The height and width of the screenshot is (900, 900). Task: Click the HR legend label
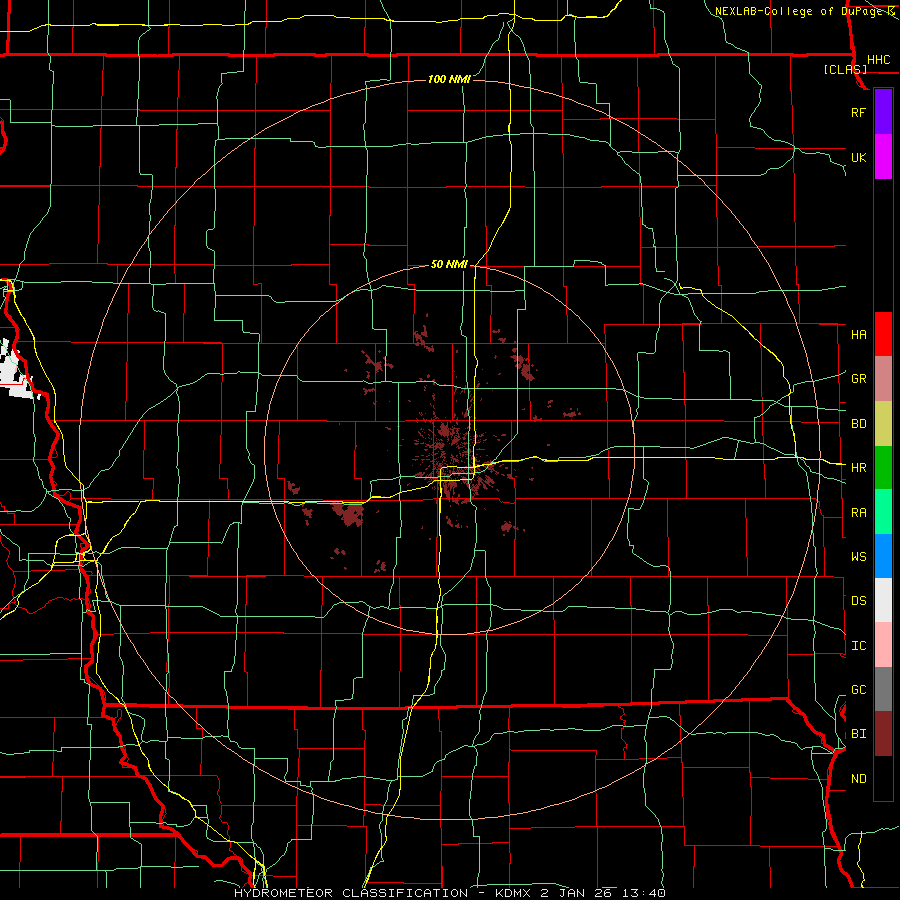(x=858, y=468)
